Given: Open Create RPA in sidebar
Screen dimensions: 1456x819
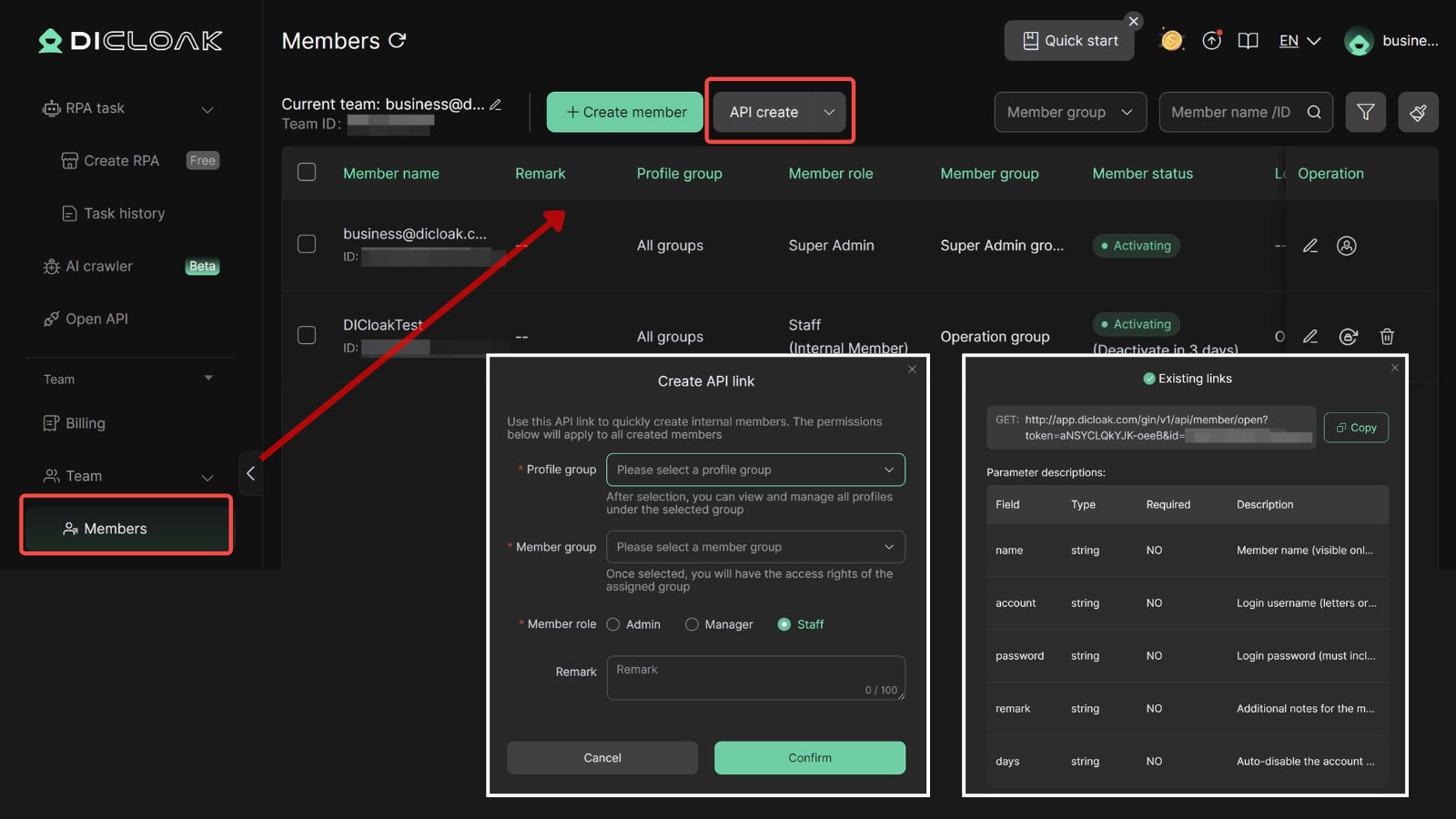Looking at the screenshot, I should tap(121, 161).
